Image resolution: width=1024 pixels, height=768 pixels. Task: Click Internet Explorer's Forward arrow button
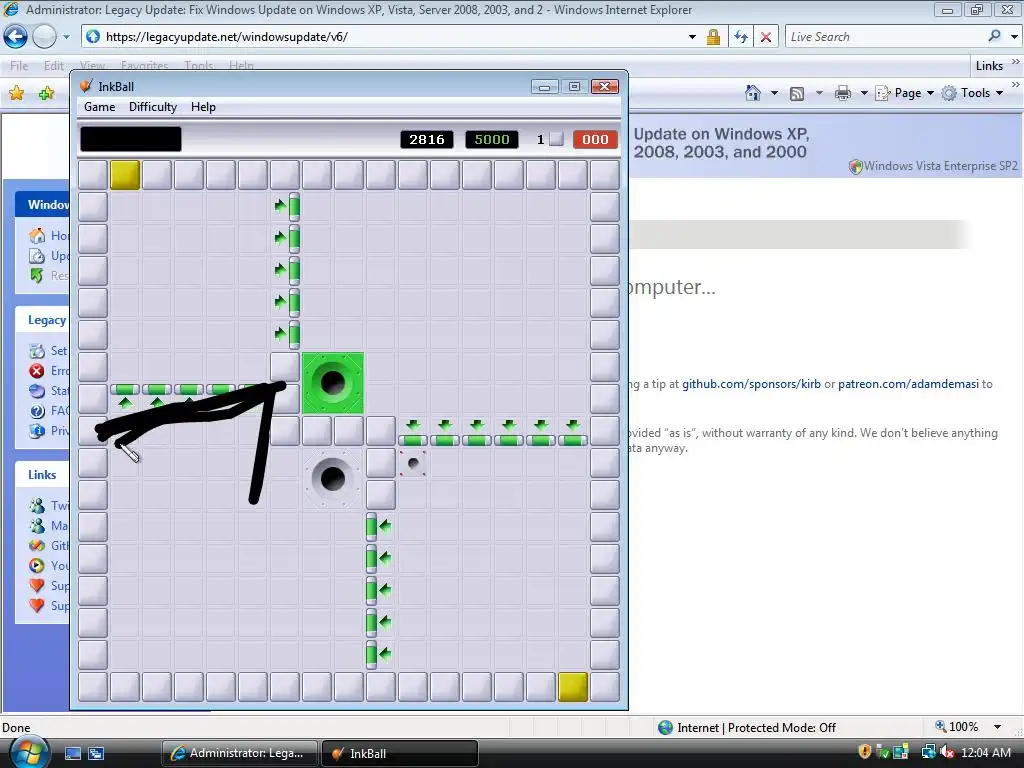coord(44,37)
